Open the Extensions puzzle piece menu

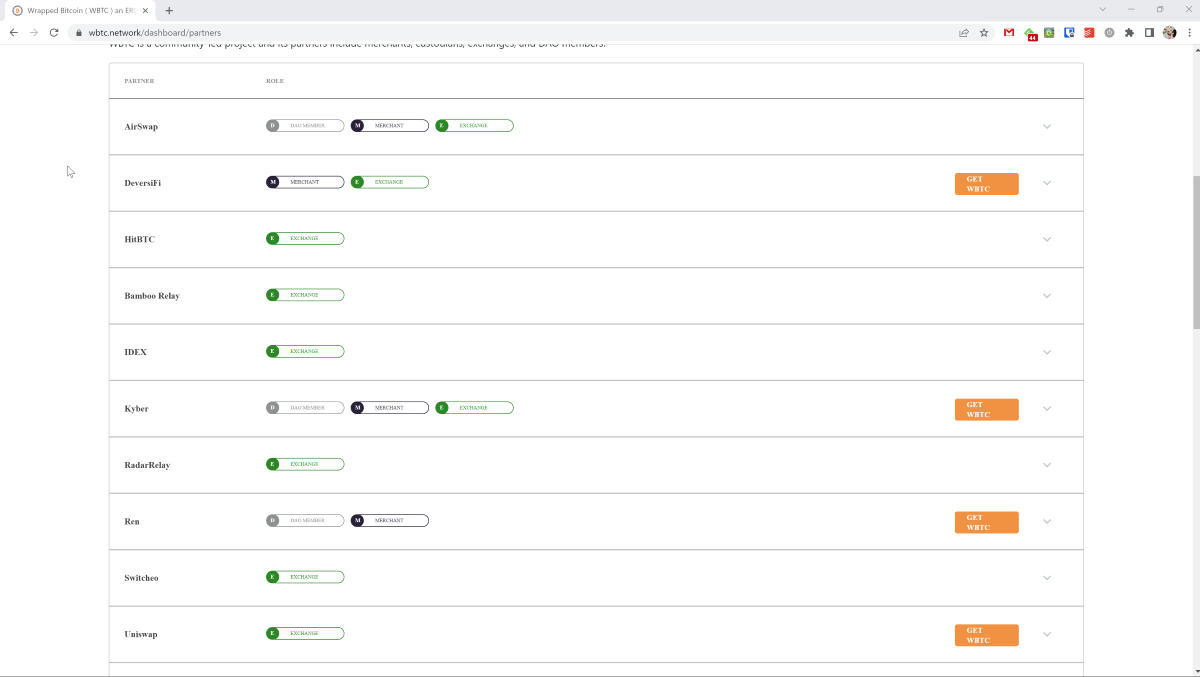point(1129,32)
